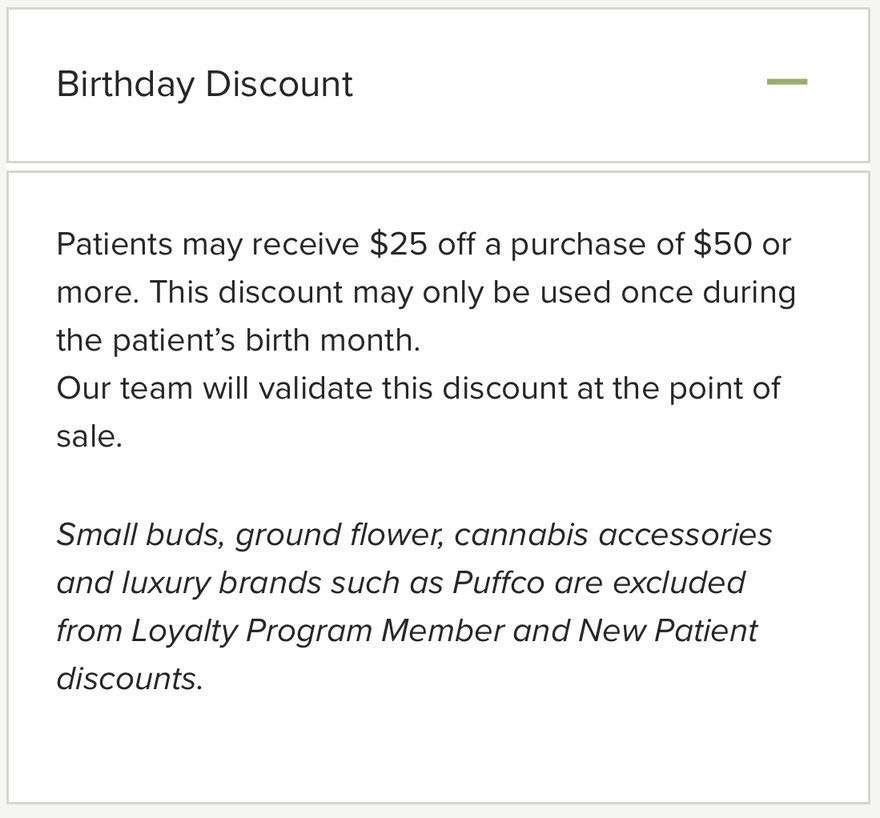Collapse the Birthday Discount section via minus icon

786,82
